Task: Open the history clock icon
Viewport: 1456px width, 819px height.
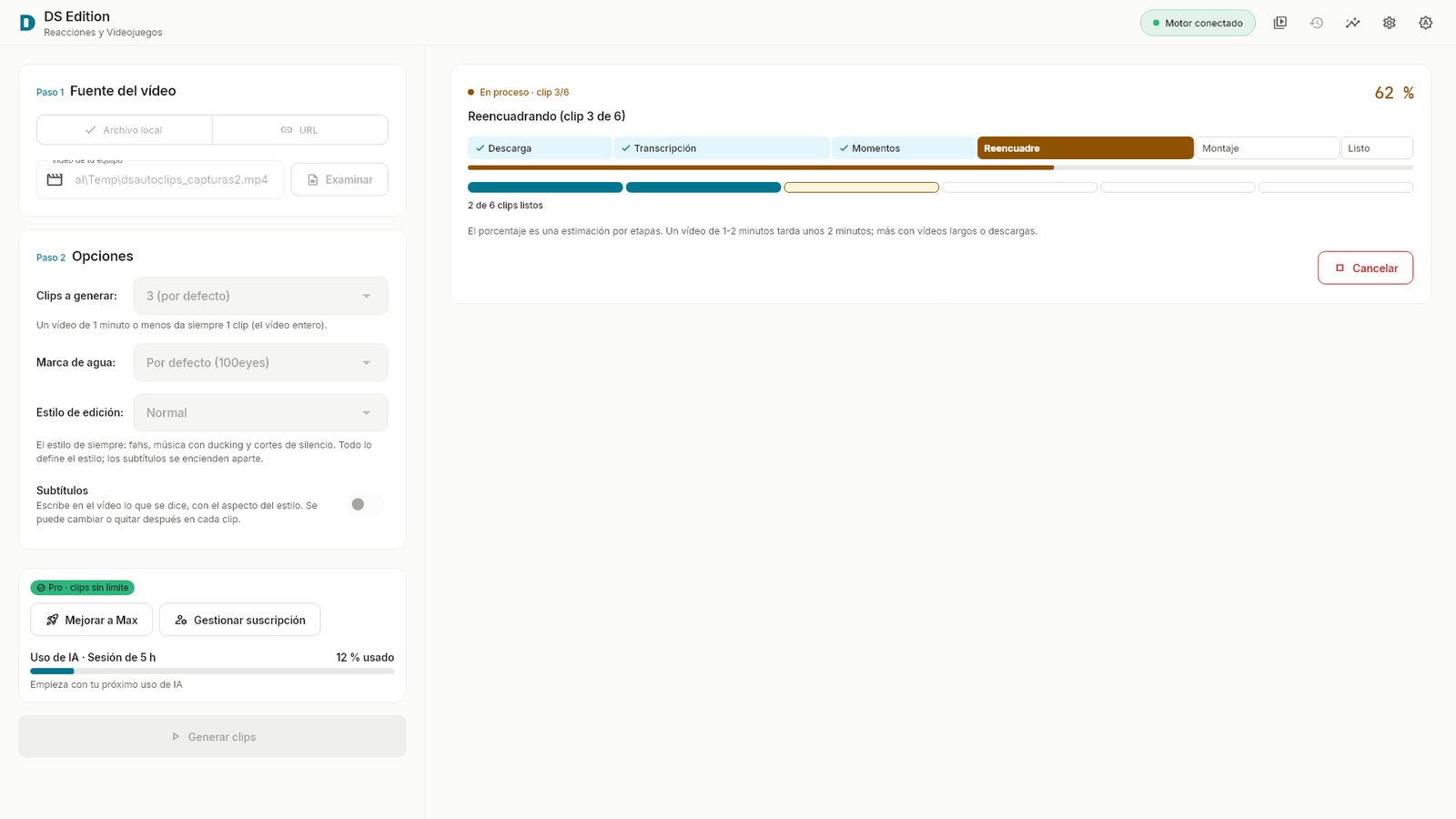Action: [1317, 23]
